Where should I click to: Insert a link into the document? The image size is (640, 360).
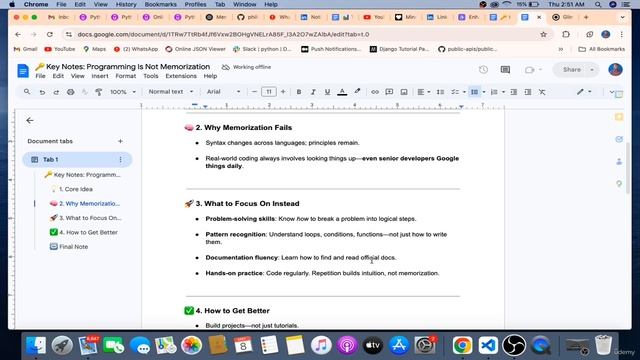click(x=375, y=92)
